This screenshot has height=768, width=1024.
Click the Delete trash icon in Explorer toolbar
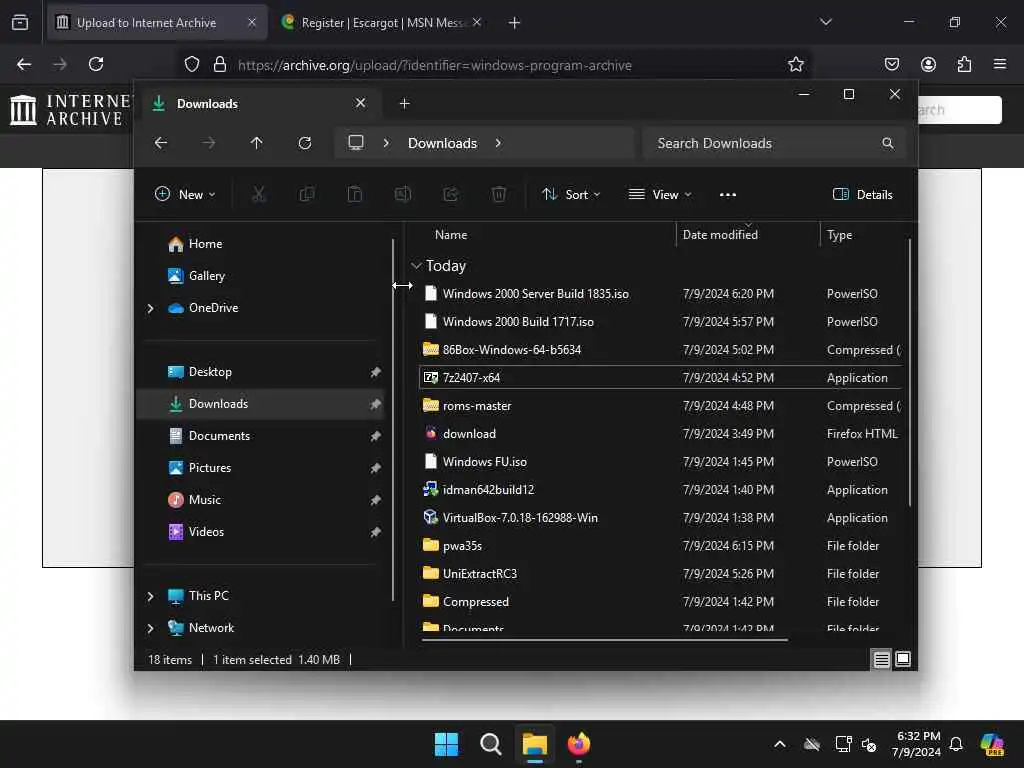pyautogui.click(x=499, y=195)
